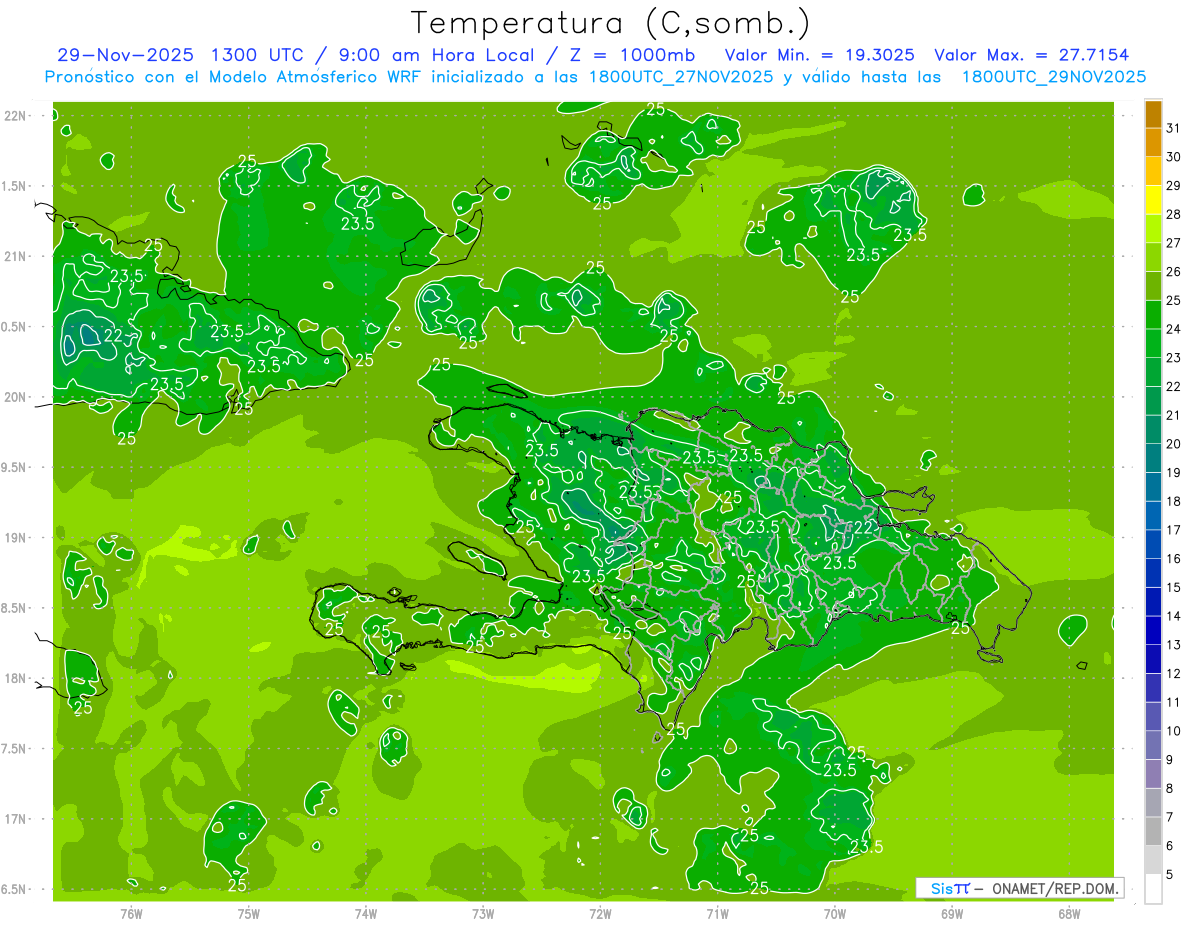Click the "Temperatura (C,somb.)" map title
1200x927 pixels.
pos(610,22)
